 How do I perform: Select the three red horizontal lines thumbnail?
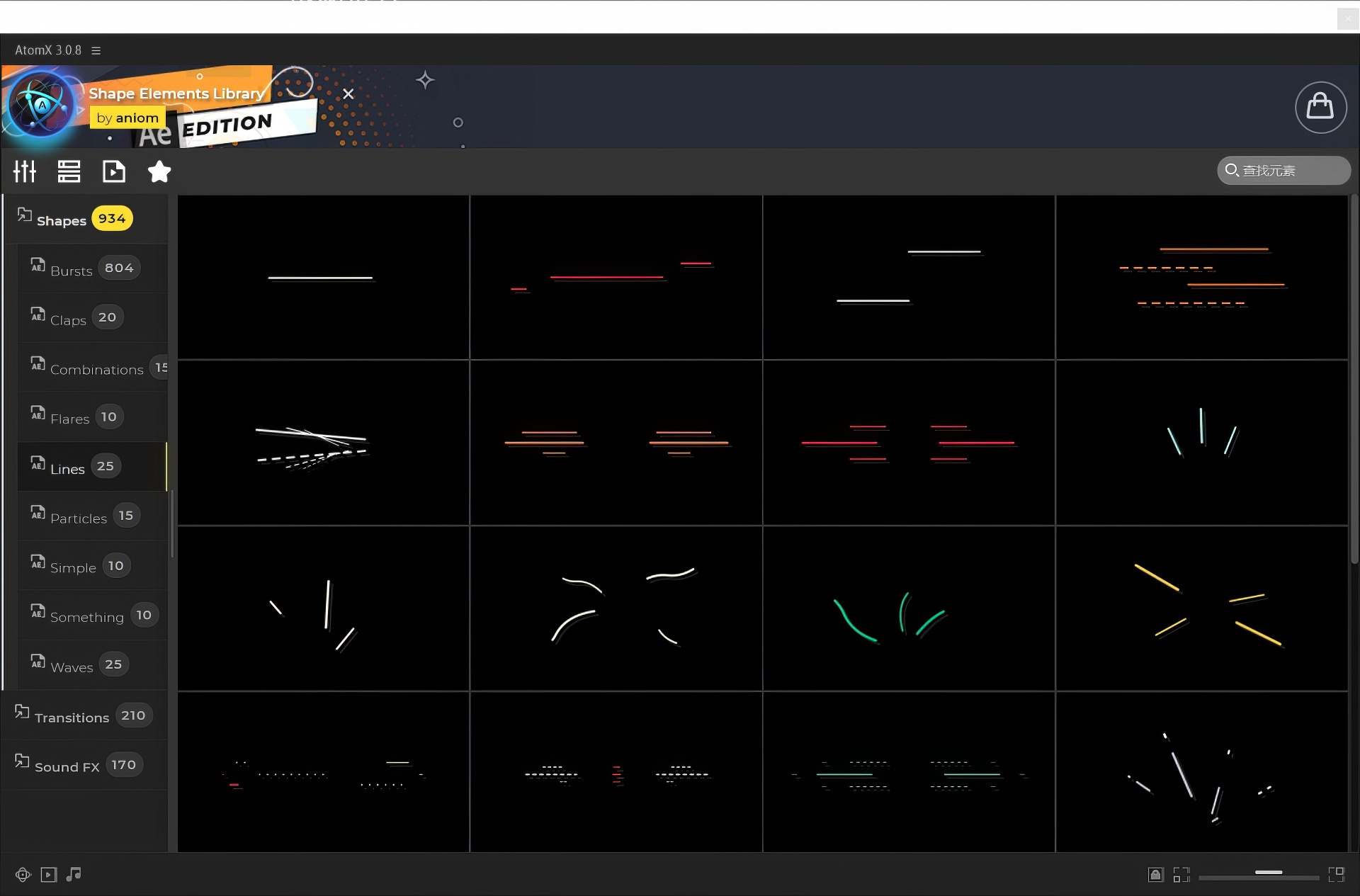pos(616,277)
